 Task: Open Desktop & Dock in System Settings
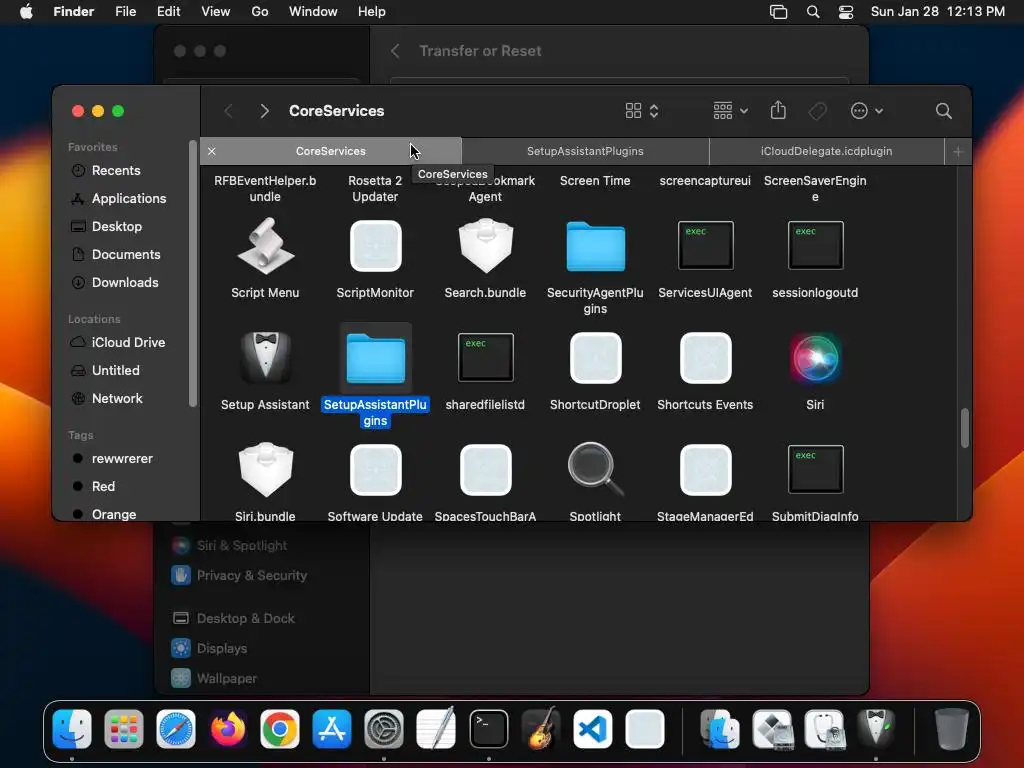(x=246, y=618)
